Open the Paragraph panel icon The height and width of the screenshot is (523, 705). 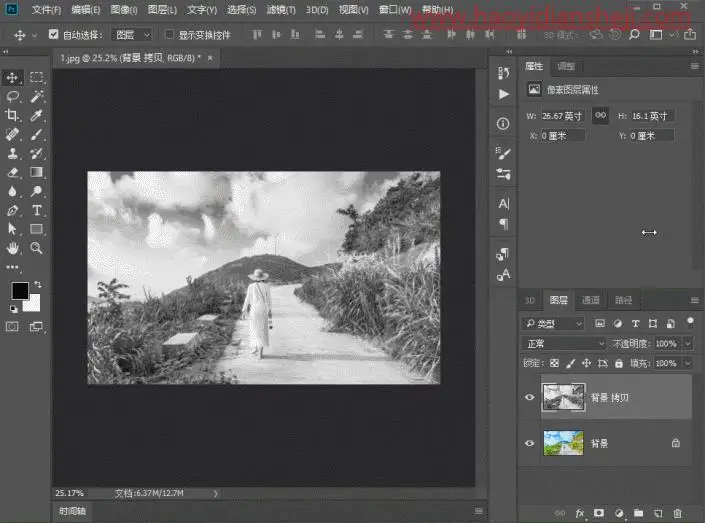click(504, 224)
